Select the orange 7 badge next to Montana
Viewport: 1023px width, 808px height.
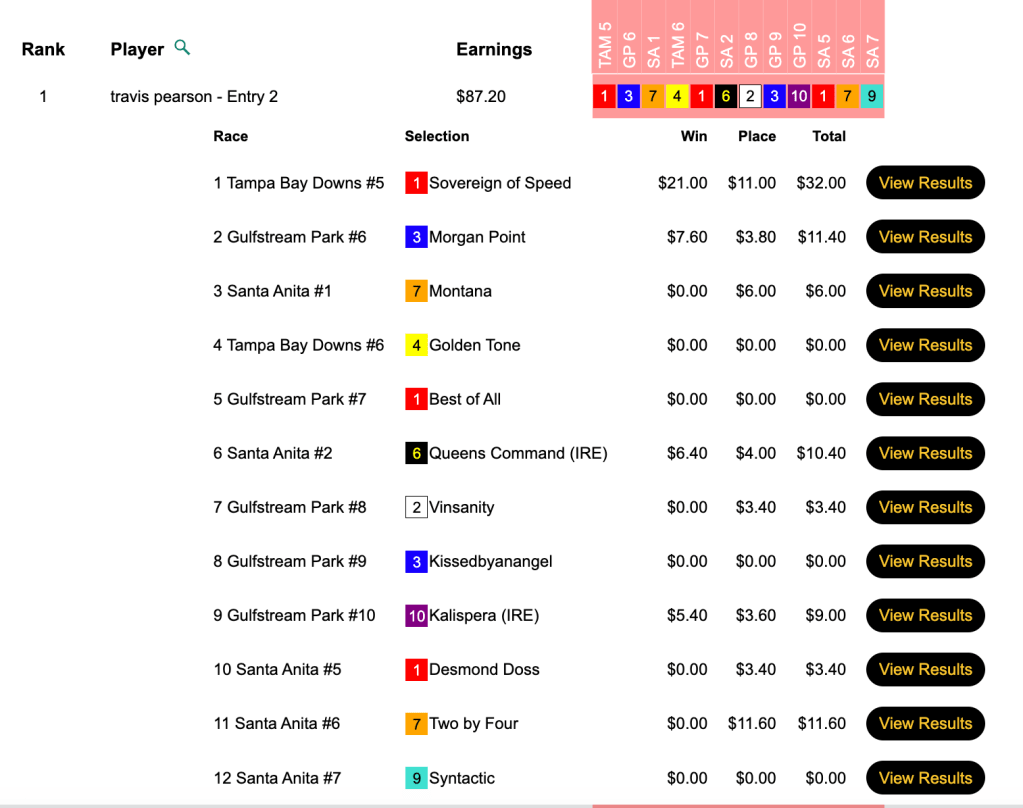click(x=416, y=291)
